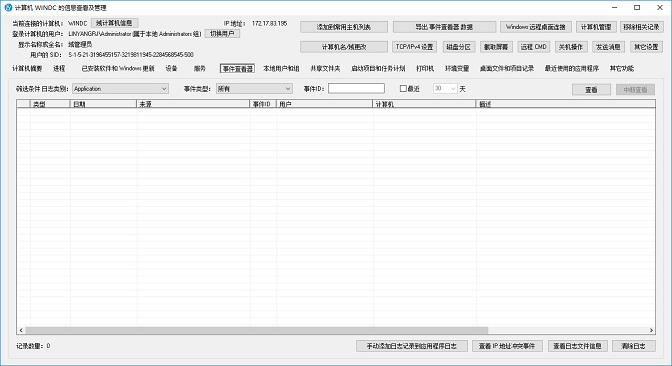Click the 清除日志 button

(634, 346)
